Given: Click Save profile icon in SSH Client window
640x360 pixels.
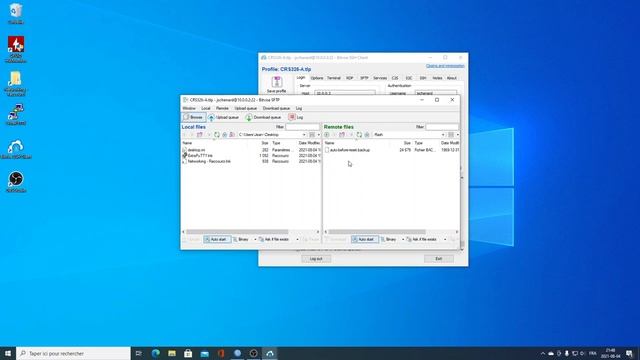Looking at the screenshot, I should [x=277, y=84].
